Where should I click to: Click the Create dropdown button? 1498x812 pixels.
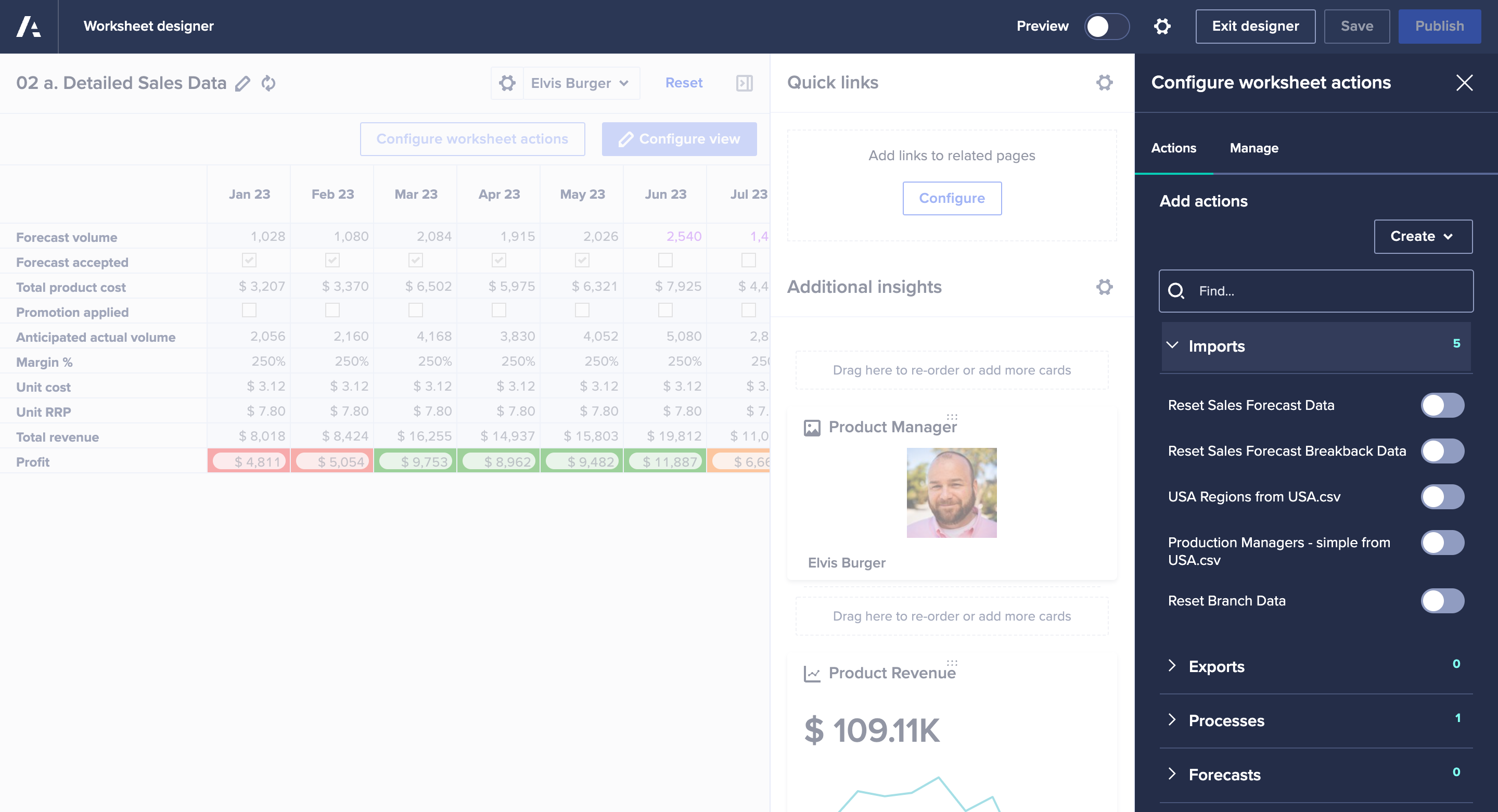[1421, 236]
